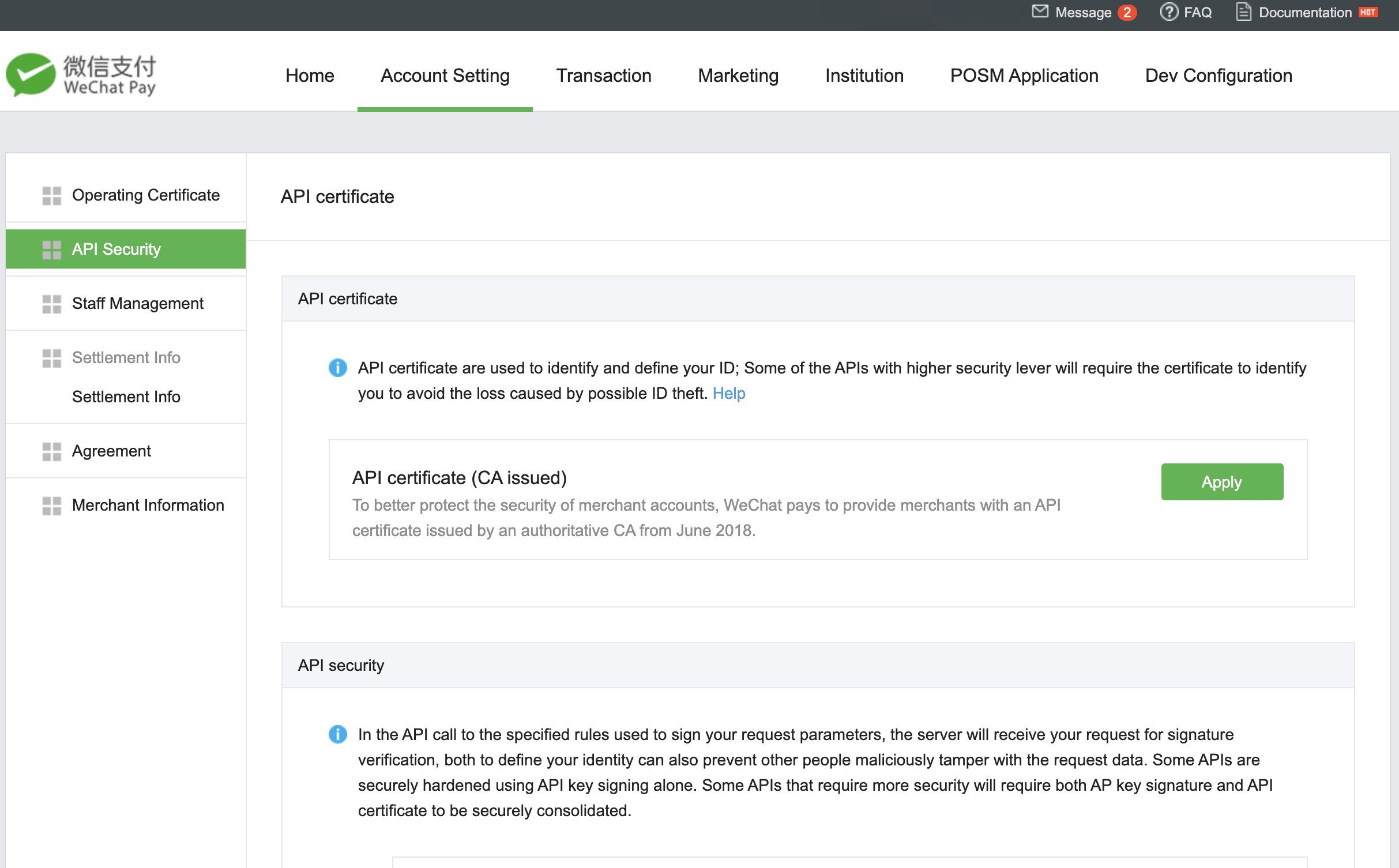Image resolution: width=1399 pixels, height=868 pixels.
Task: Click the info icon beside API certificate description
Action: click(x=337, y=368)
